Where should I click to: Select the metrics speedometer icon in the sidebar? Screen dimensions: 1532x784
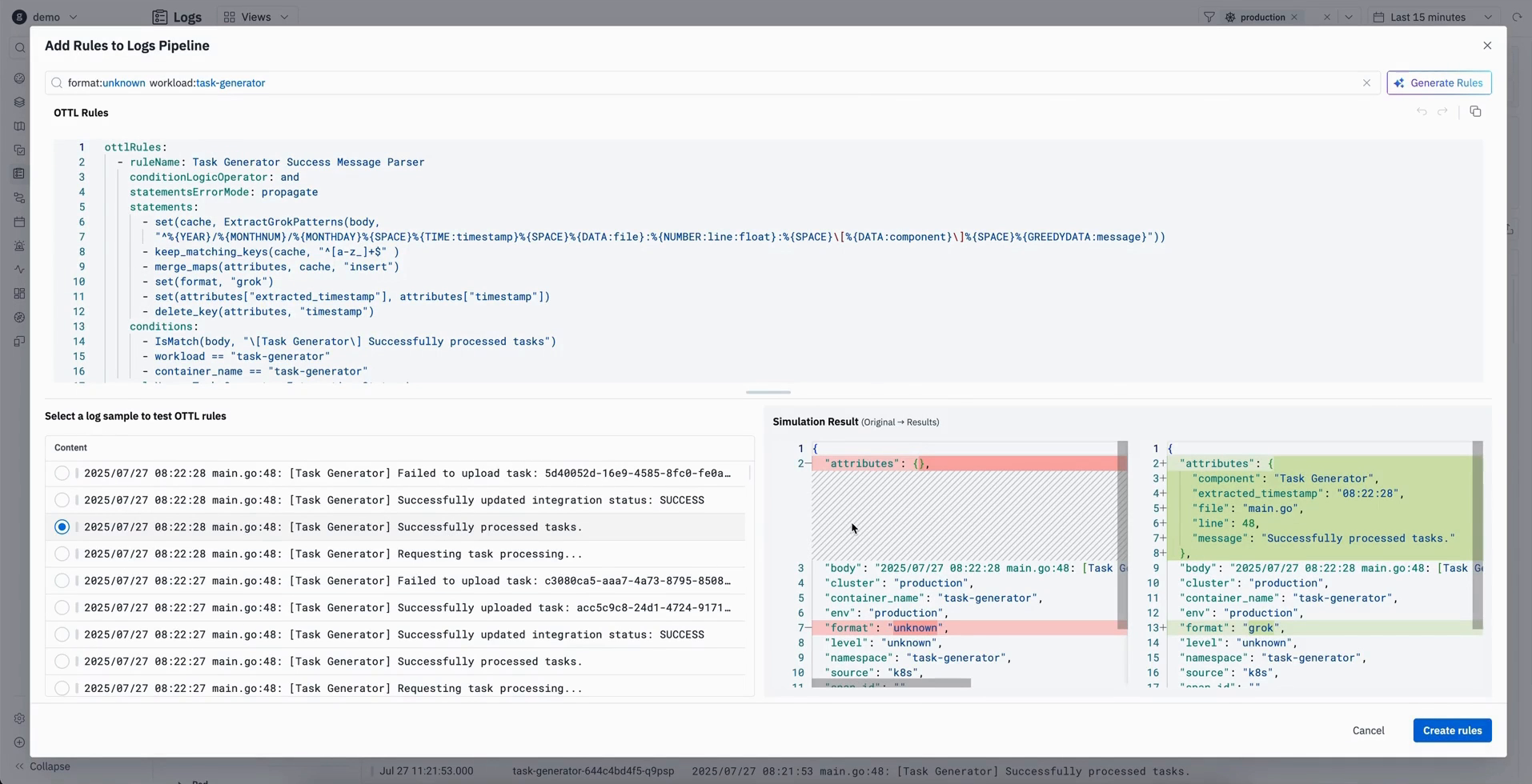coord(19,79)
